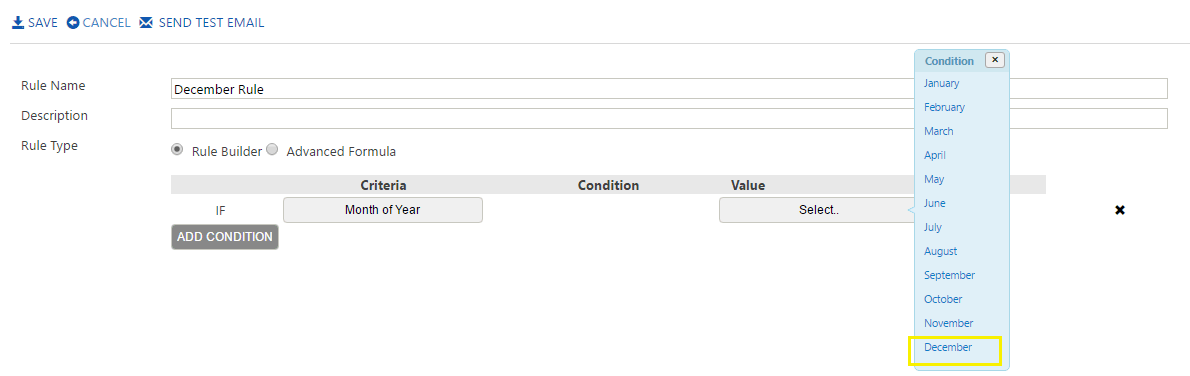Choose December from the Condition list
The width and height of the screenshot is (1190, 376).
tap(948, 347)
